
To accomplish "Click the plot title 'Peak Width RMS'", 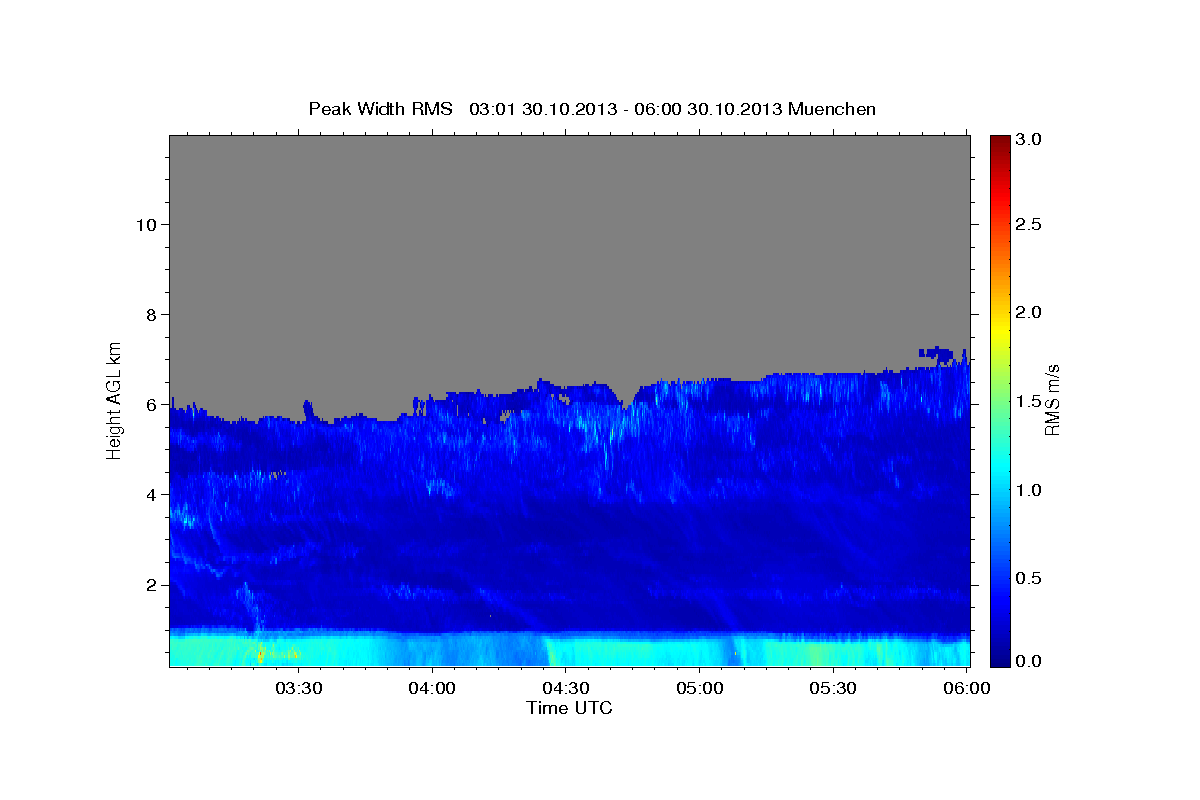I will (380, 109).
